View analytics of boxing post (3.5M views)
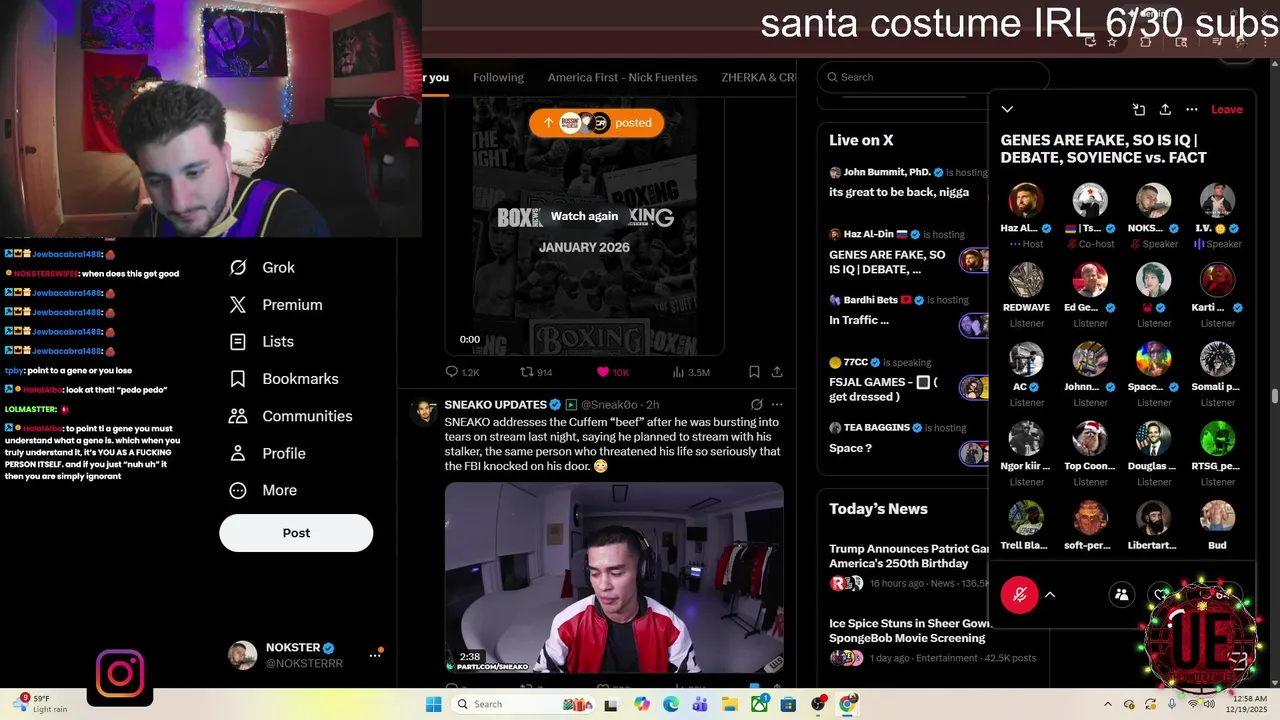Image resolution: width=1280 pixels, height=720 pixels. point(691,372)
